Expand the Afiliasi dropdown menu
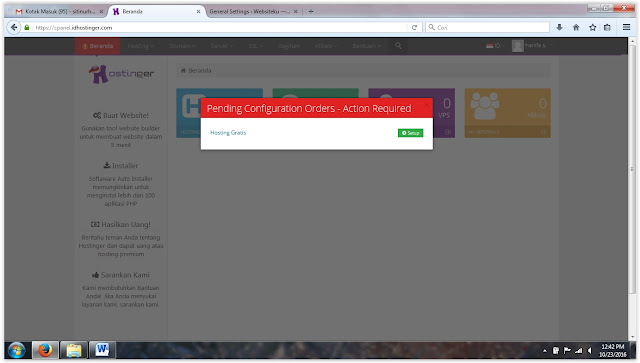 tap(325, 46)
